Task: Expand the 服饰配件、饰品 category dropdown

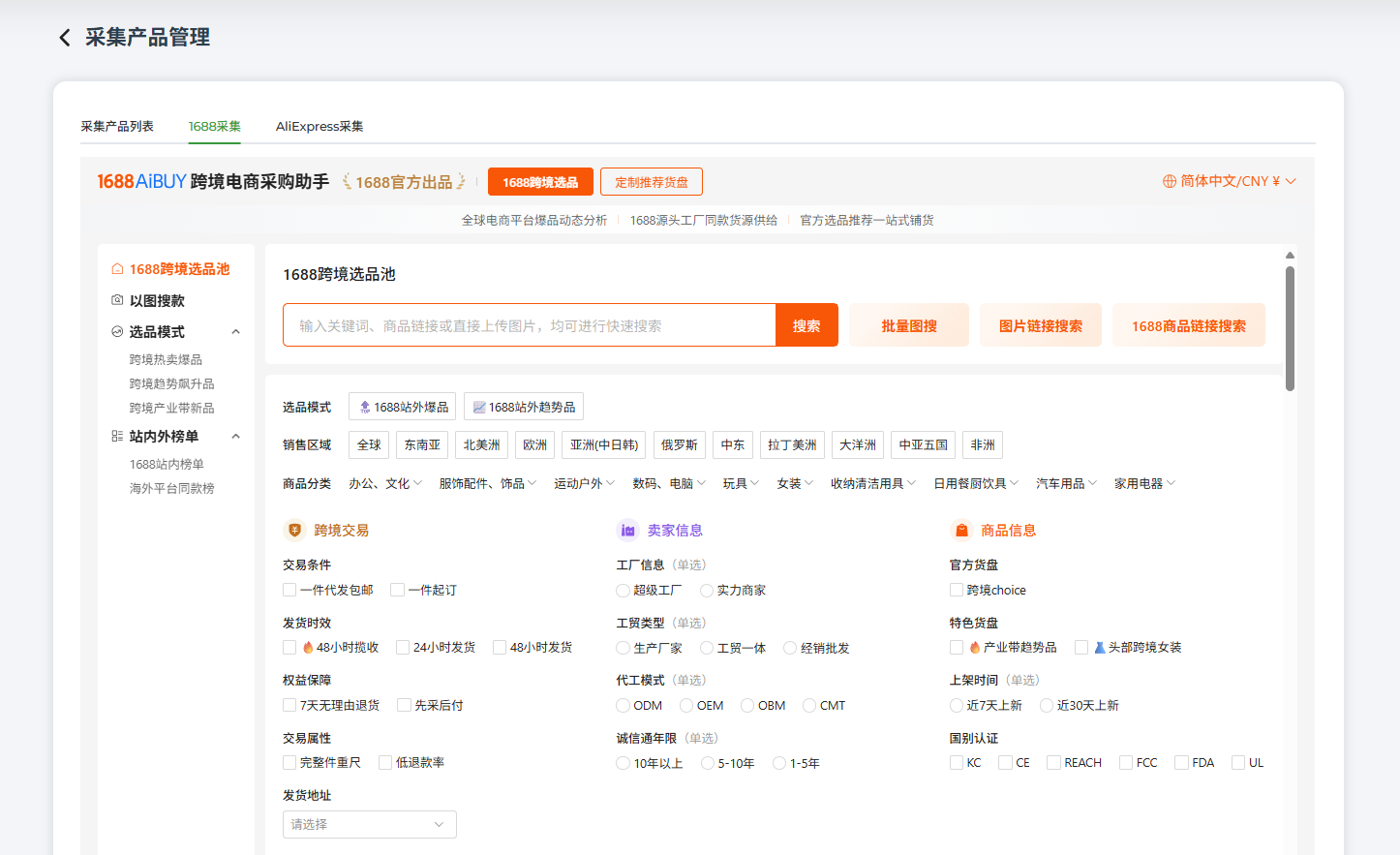Action: click(488, 483)
